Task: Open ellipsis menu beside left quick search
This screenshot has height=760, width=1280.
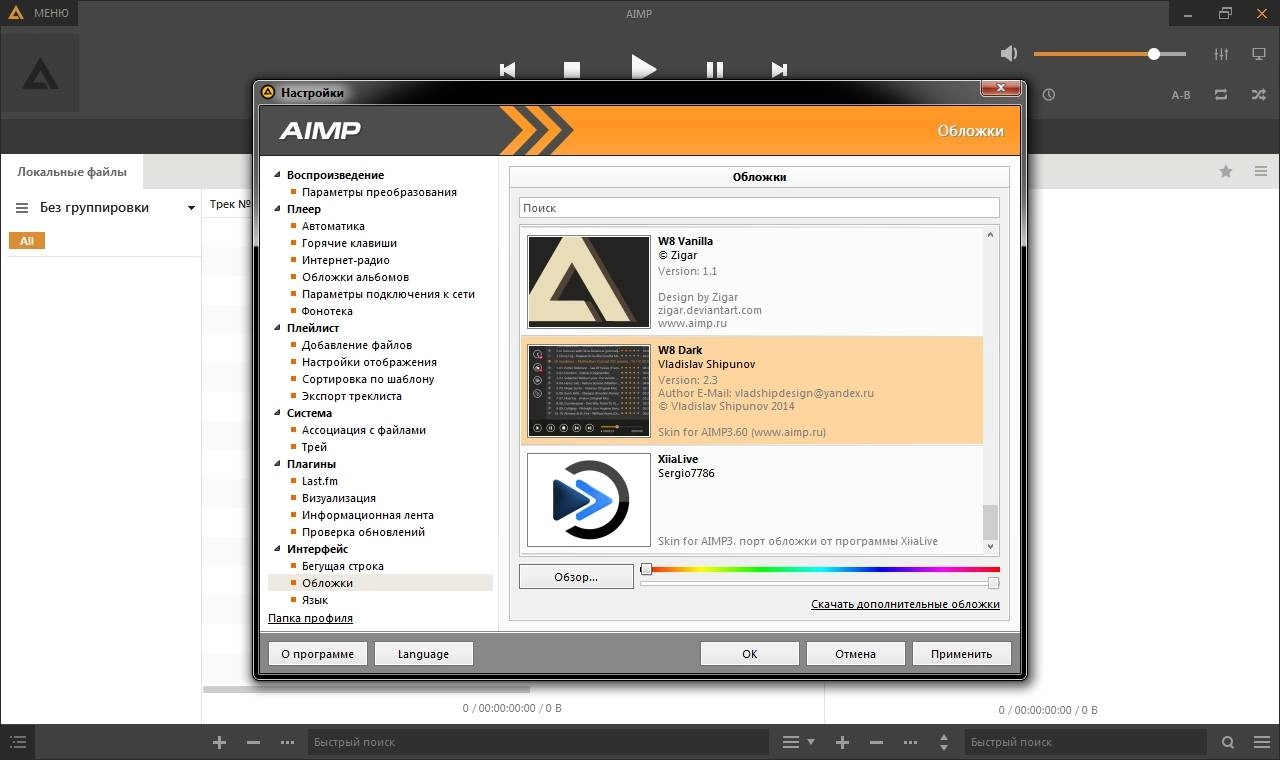Action: pos(288,742)
